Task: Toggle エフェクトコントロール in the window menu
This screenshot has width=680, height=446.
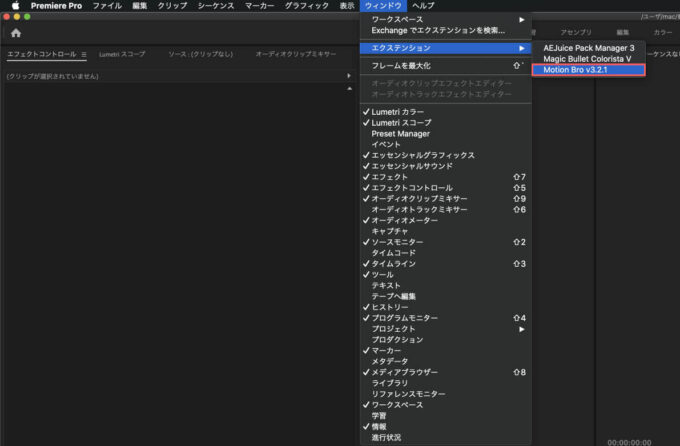Action: point(445,188)
